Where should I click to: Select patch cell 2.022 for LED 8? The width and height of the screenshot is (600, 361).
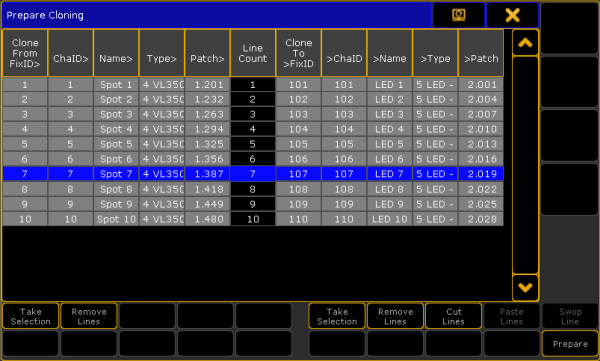(481, 189)
